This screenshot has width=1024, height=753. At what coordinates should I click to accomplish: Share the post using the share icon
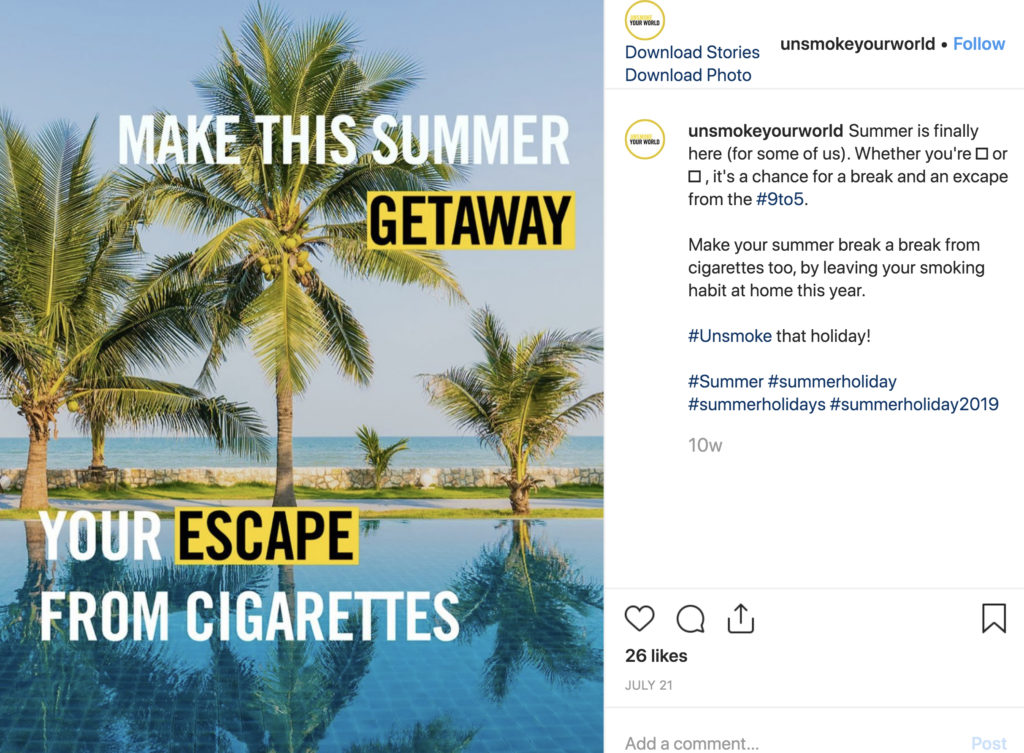click(x=741, y=618)
